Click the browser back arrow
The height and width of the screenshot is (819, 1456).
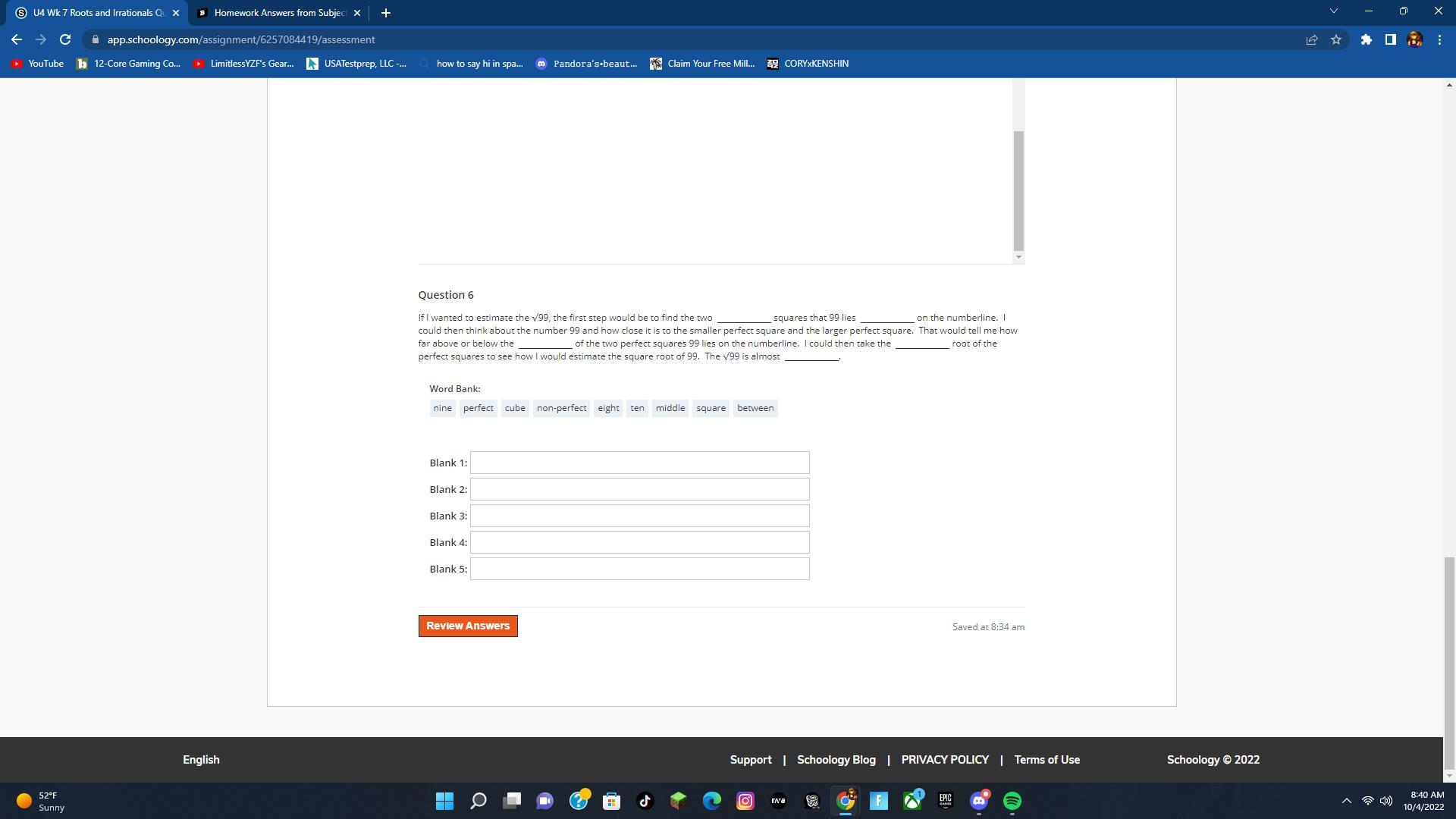tap(17, 39)
